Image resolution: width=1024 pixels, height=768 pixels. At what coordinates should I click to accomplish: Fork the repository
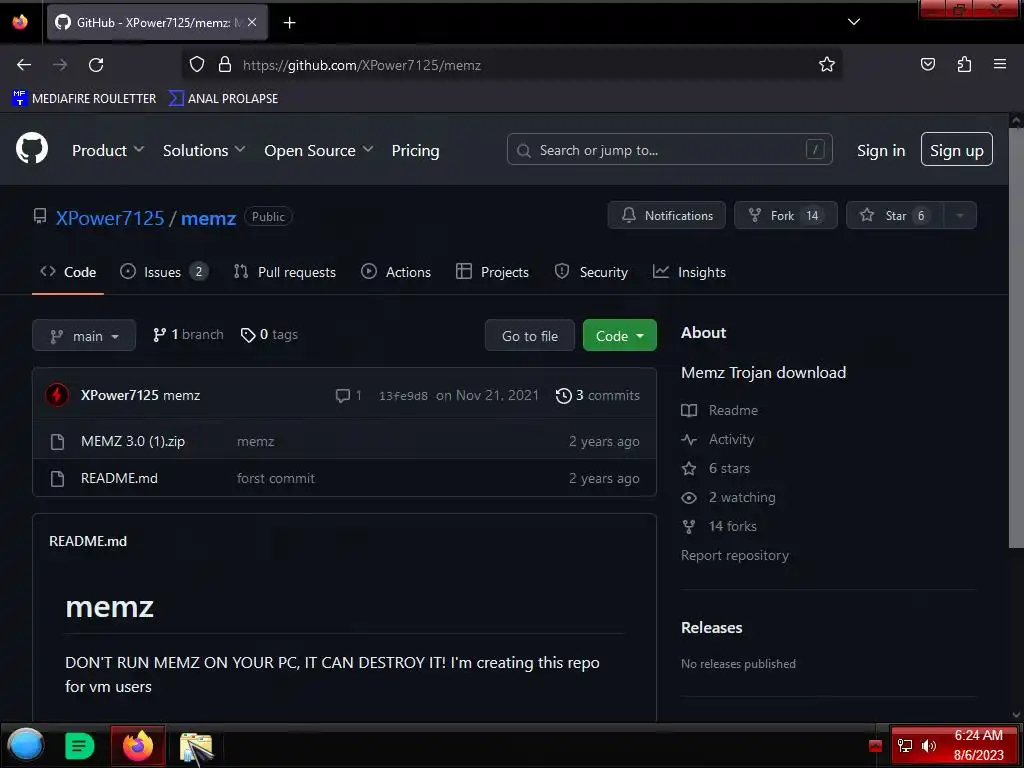(x=786, y=216)
